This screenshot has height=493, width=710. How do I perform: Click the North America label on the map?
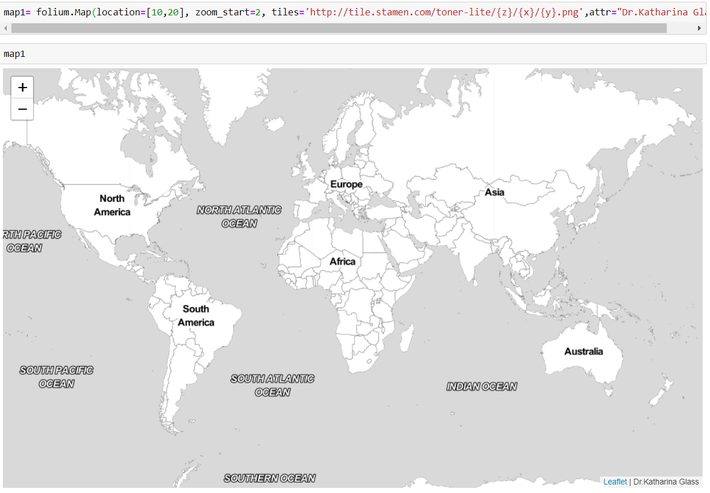pos(112,205)
